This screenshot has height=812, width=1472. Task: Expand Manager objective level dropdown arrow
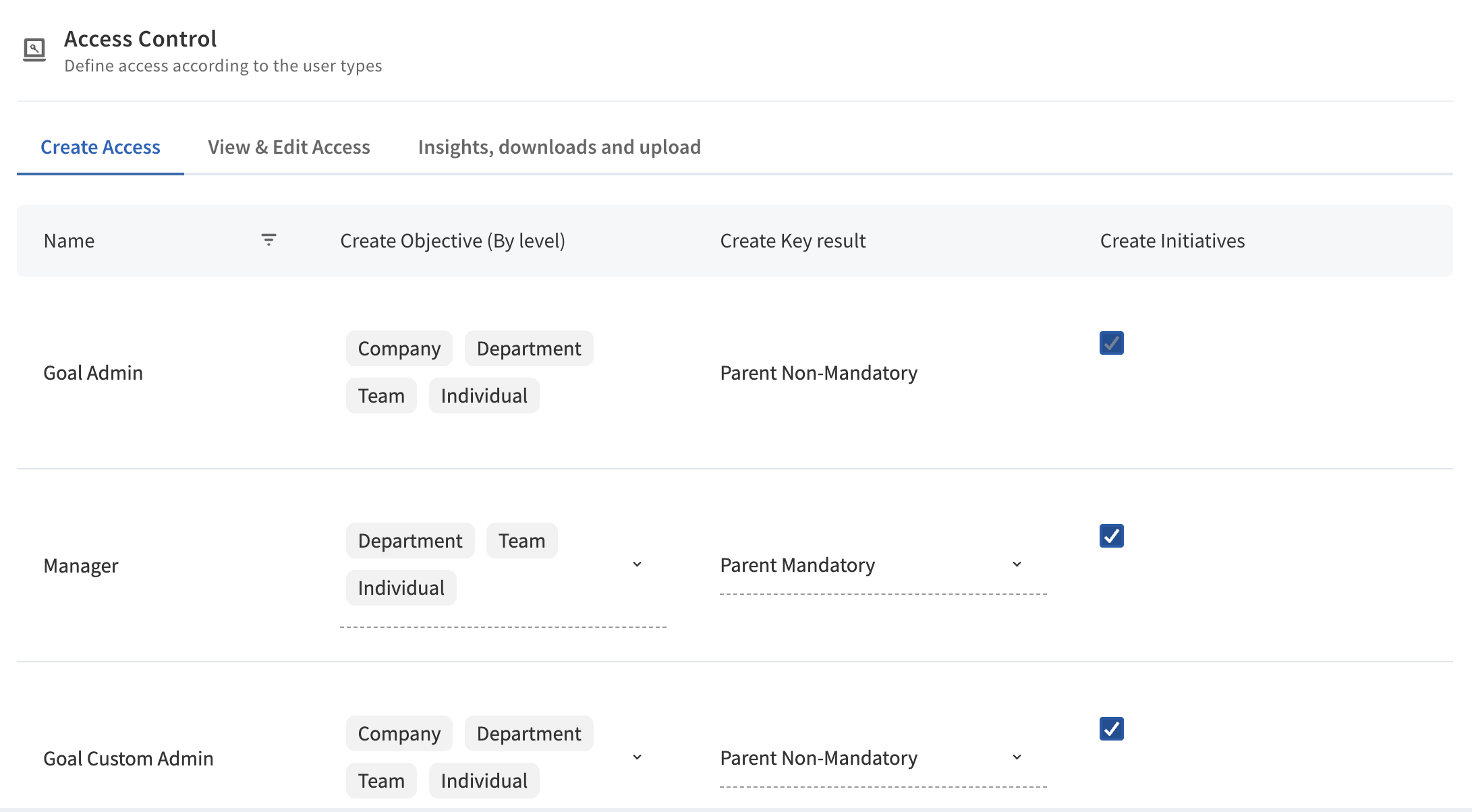[x=637, y=564]
